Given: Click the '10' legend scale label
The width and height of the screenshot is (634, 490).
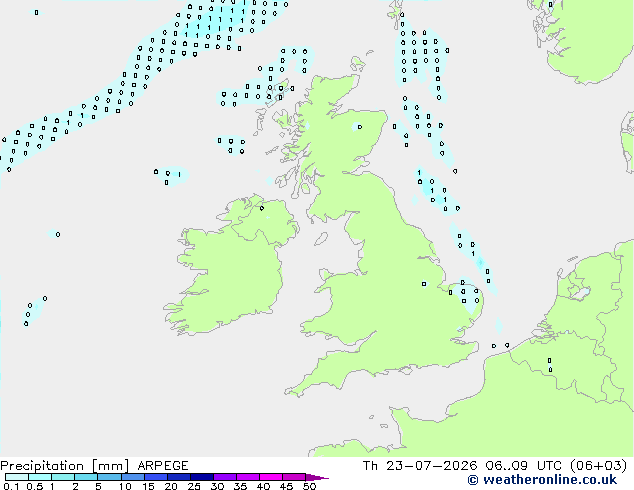Looking at the screenshot, I should coord(125,486).
